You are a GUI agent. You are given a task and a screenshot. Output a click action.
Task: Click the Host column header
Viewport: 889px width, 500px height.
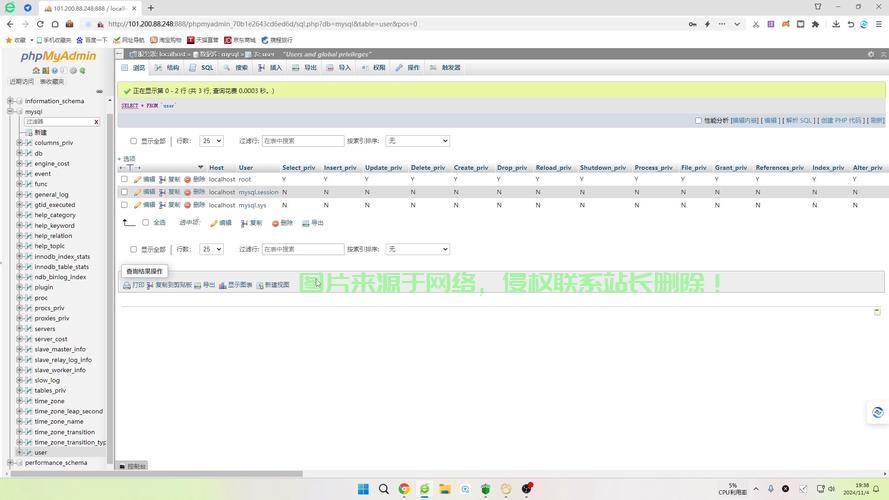point(216,168)
